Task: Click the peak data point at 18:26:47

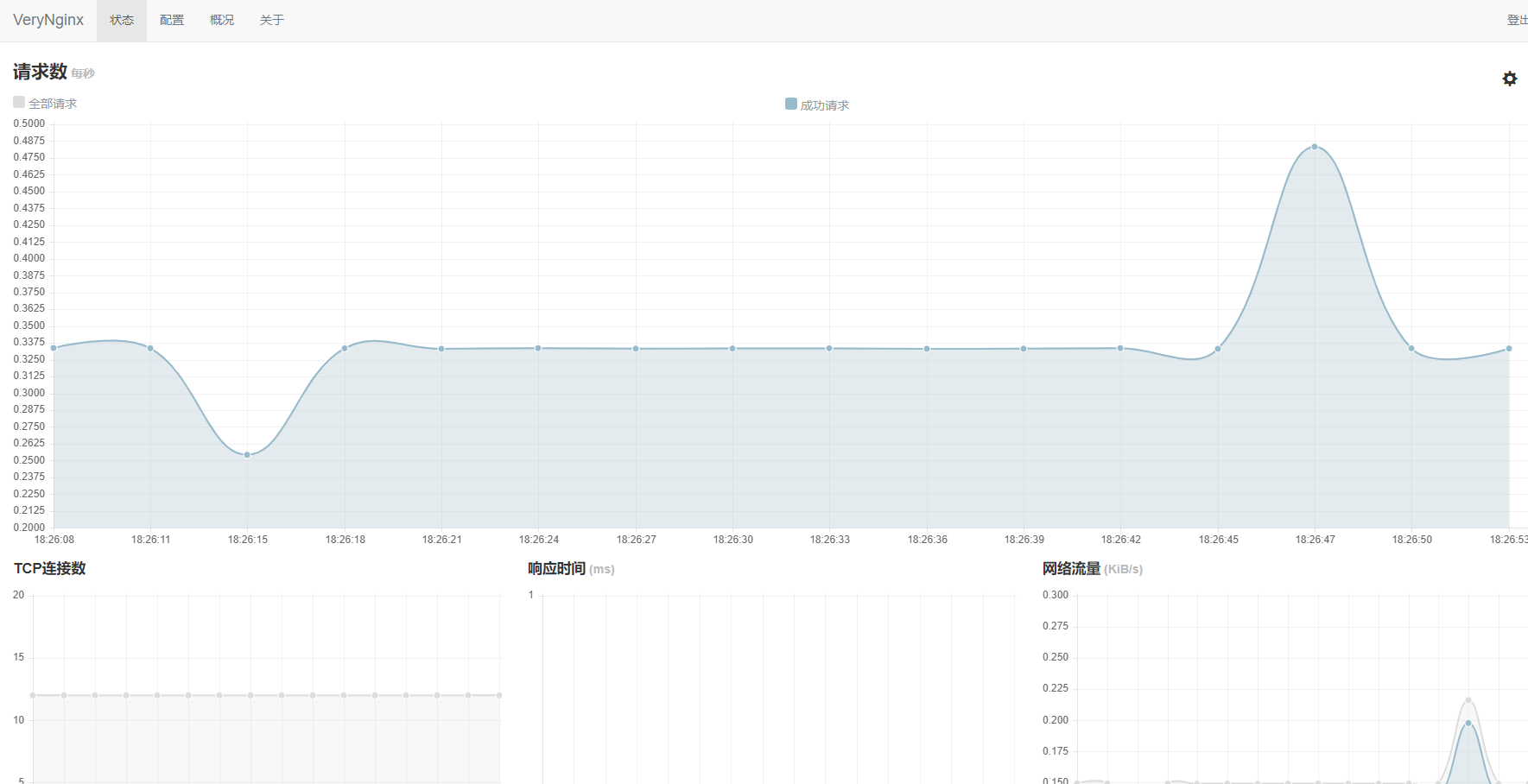Action: pos(1315,147)
